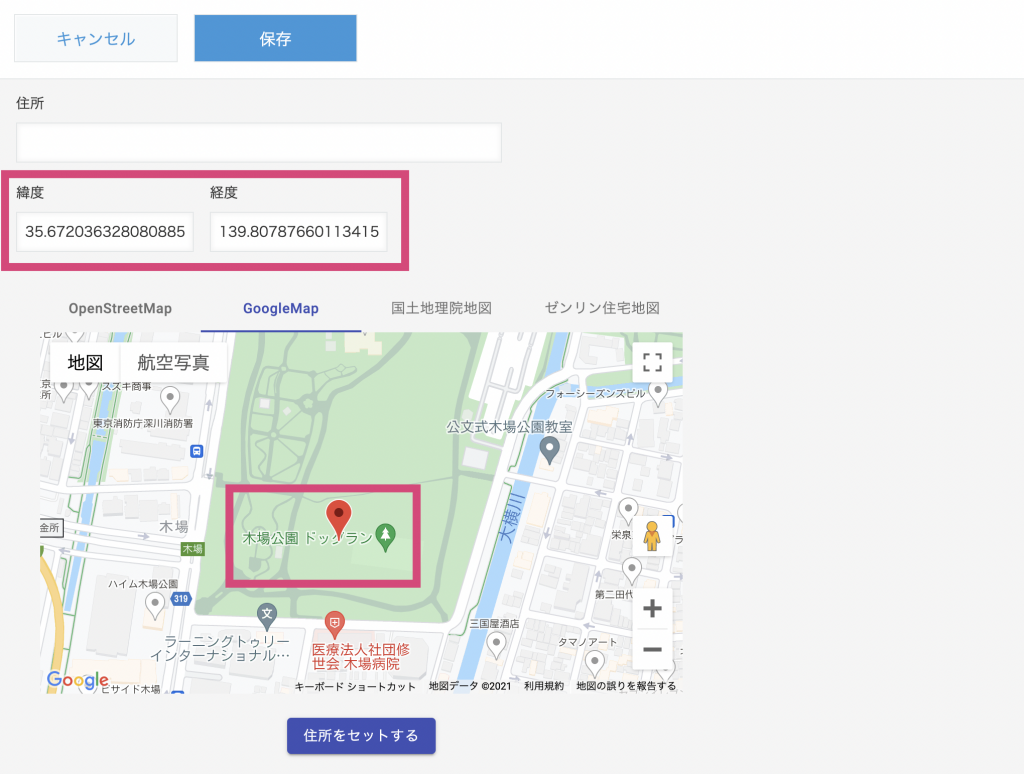Click the フォーシーズンズビル map pin
Viewport: 1024px width, 774px height.
(x=658, y=392)
